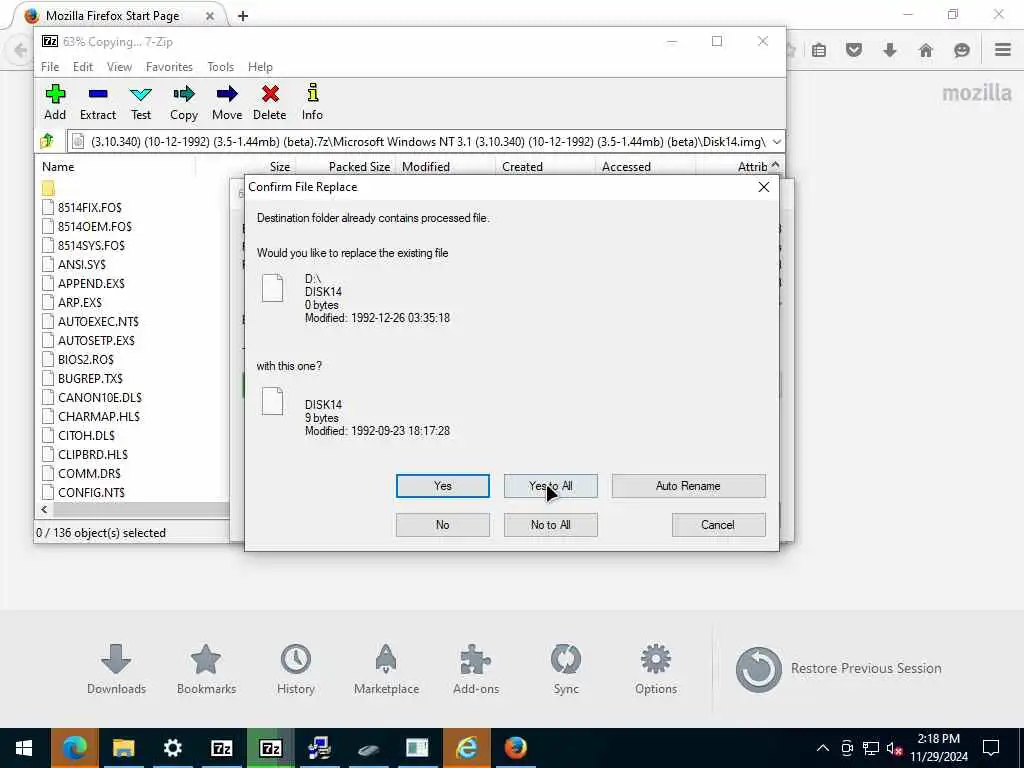1024x768 pixels.
Task: Choose No to All
Action: click(x=551, y=525)
